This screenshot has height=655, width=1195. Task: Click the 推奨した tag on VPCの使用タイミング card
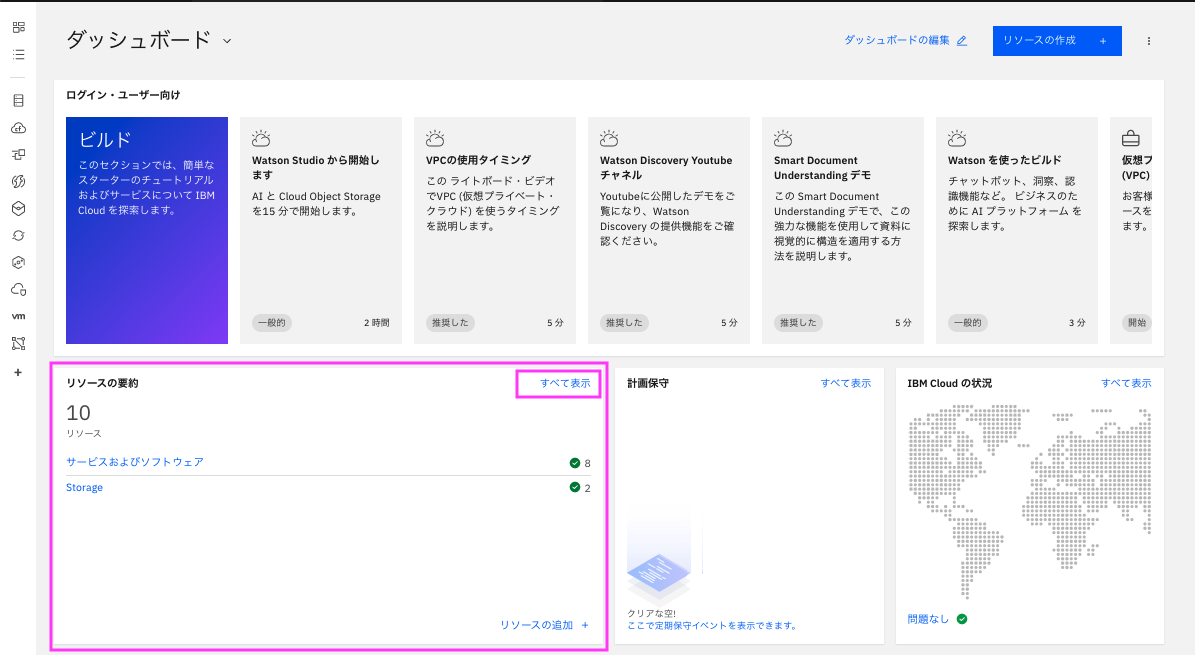click(450, 323)
